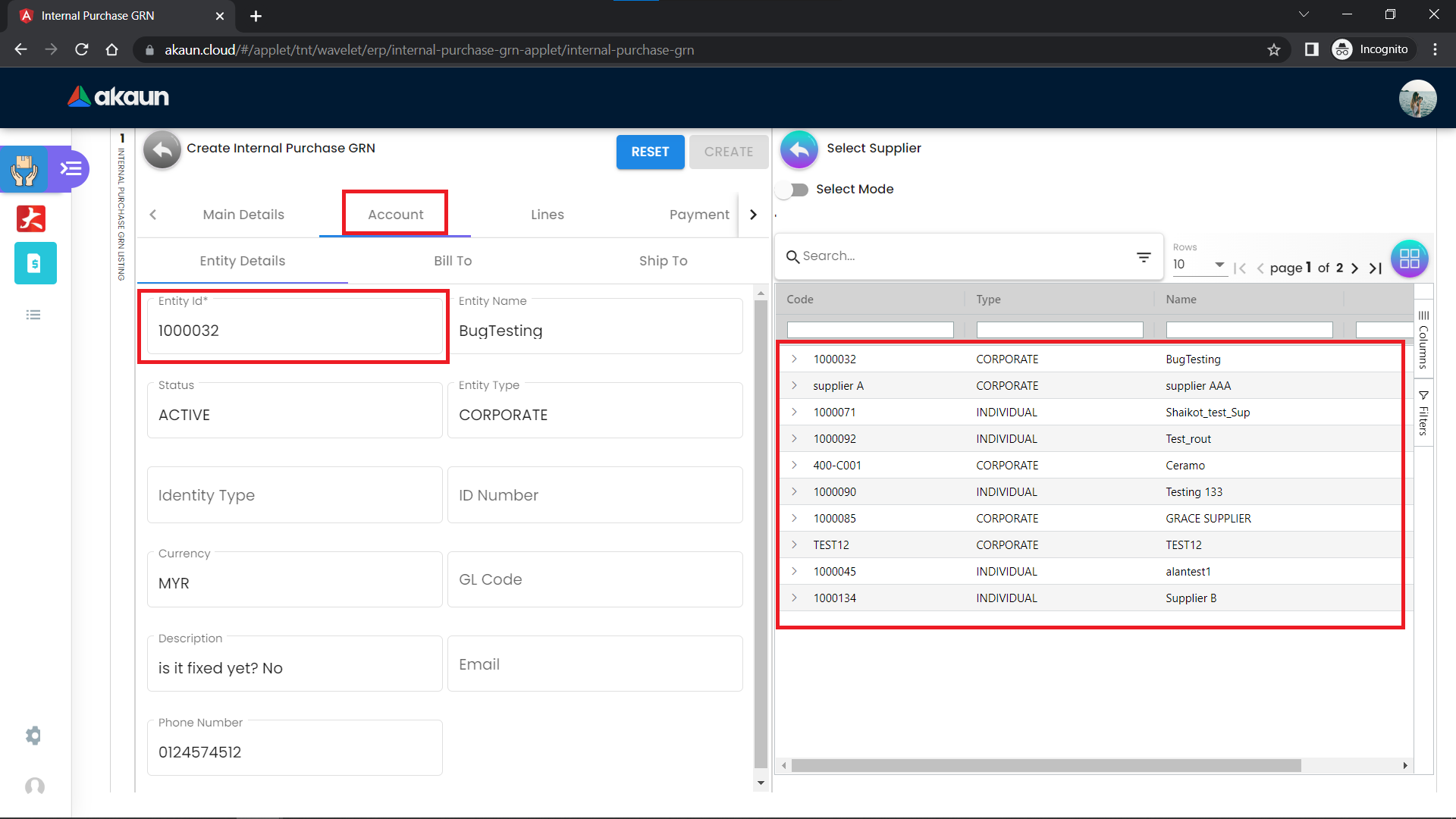
Task: Open the Bill To sub-tab
Action: pyautogui.click(x=453, y=261)
